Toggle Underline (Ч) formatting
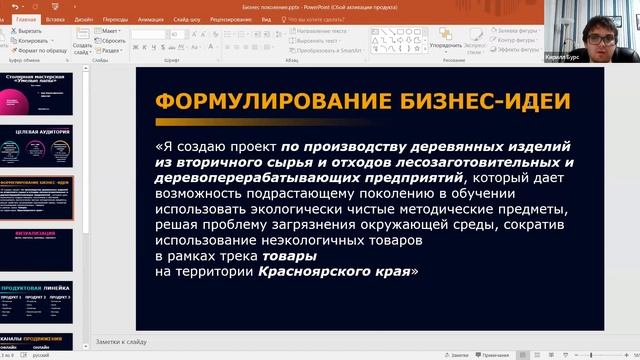640x360 pixels. [154, 47]
